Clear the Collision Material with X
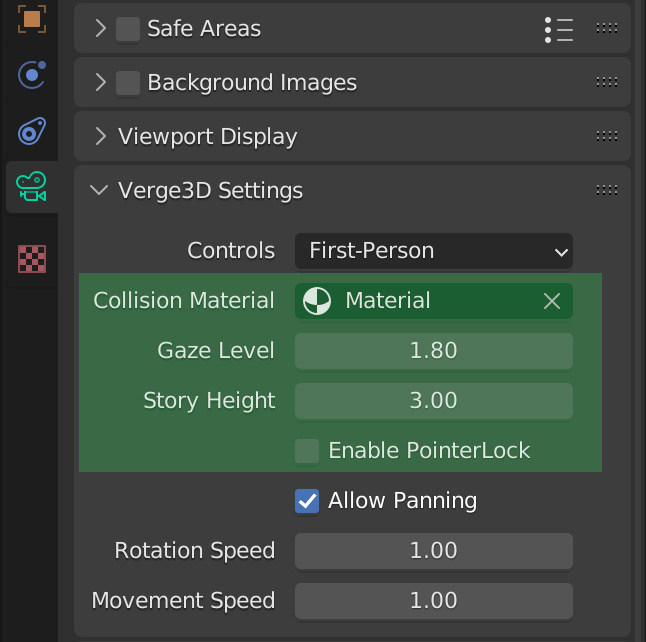Viewport: 646px width, 642px height. click(x=552, y=301)
